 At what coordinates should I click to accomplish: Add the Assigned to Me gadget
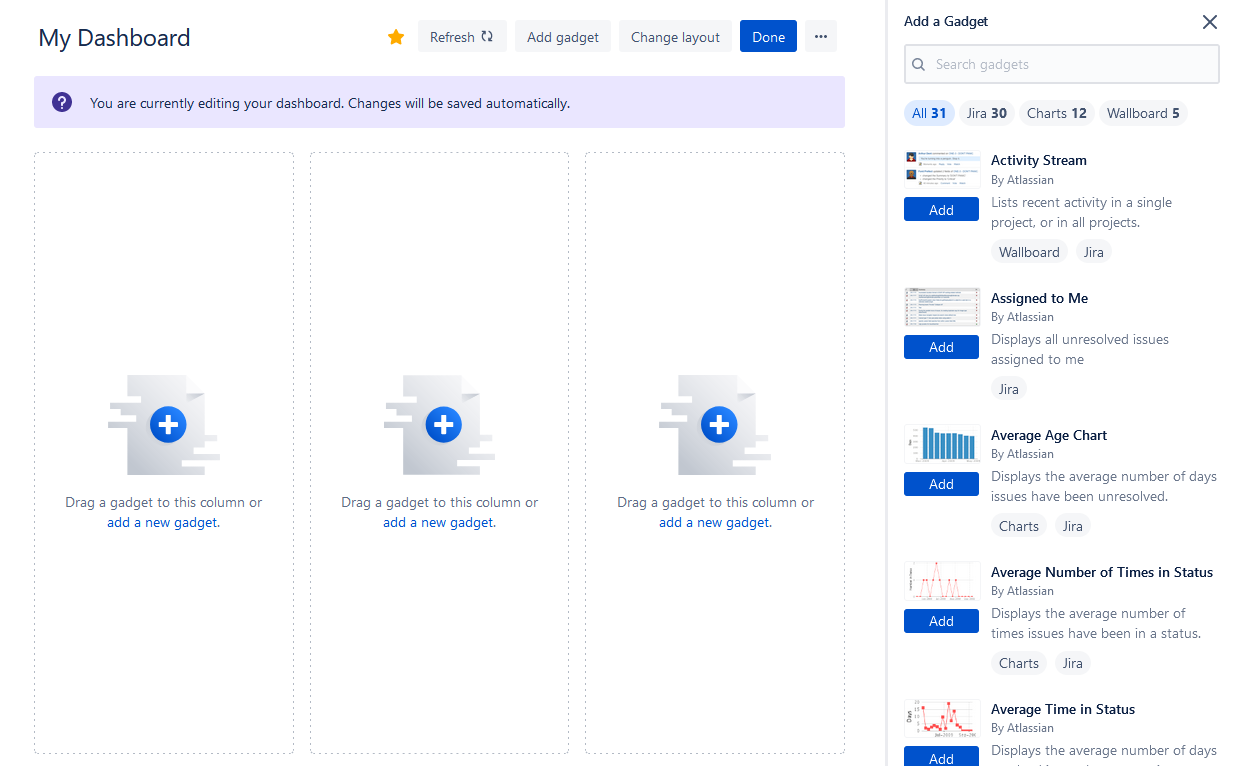941,347
